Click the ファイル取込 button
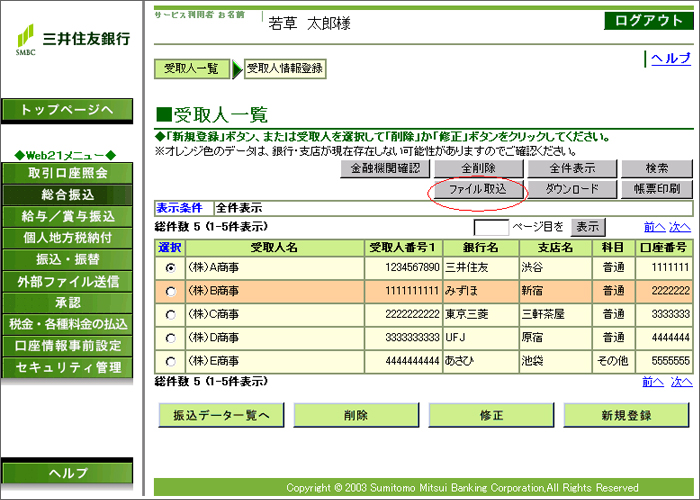 (x=478, y=189)
